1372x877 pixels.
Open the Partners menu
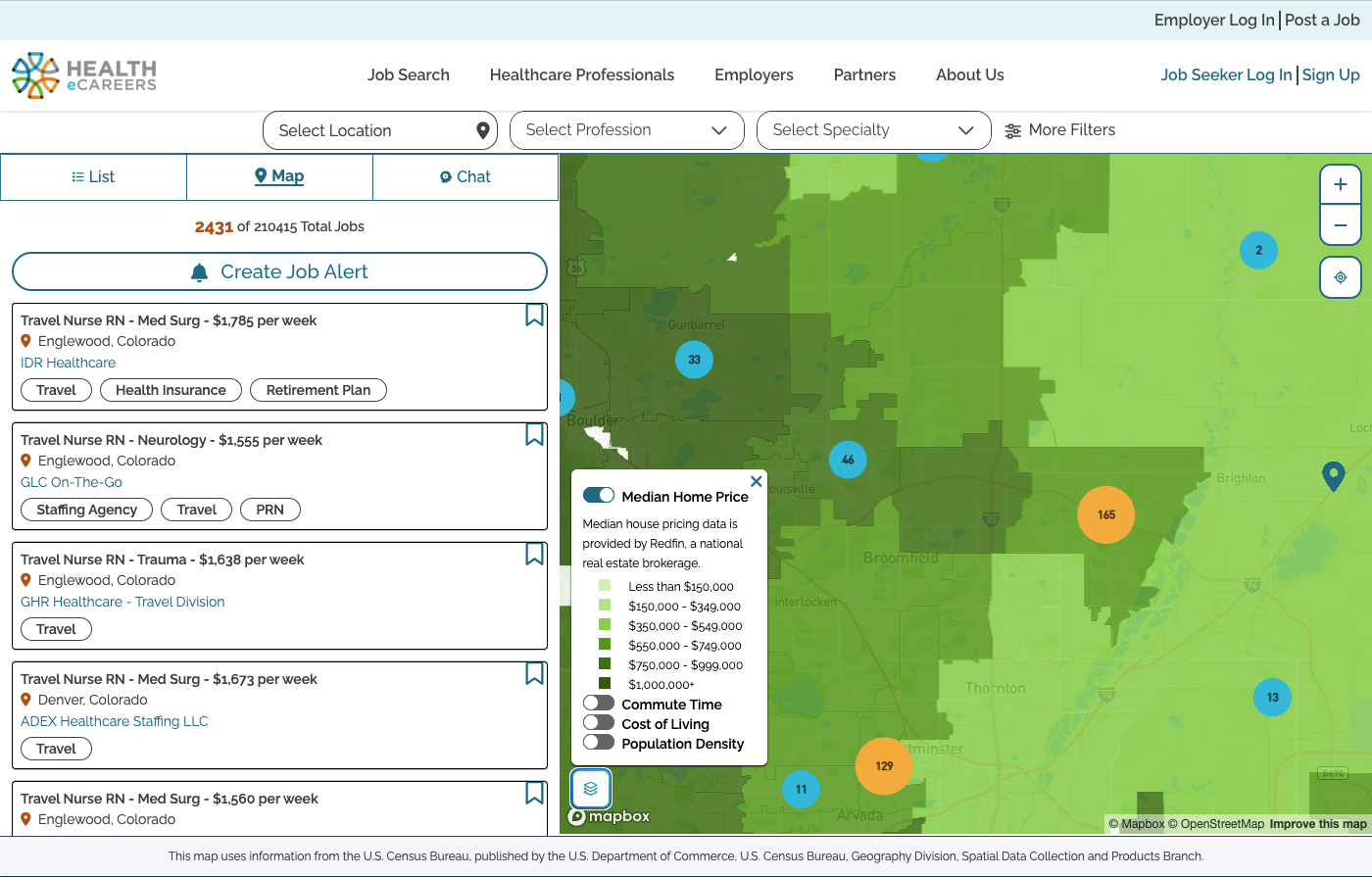pyautogui.click(x=864, y=74)
